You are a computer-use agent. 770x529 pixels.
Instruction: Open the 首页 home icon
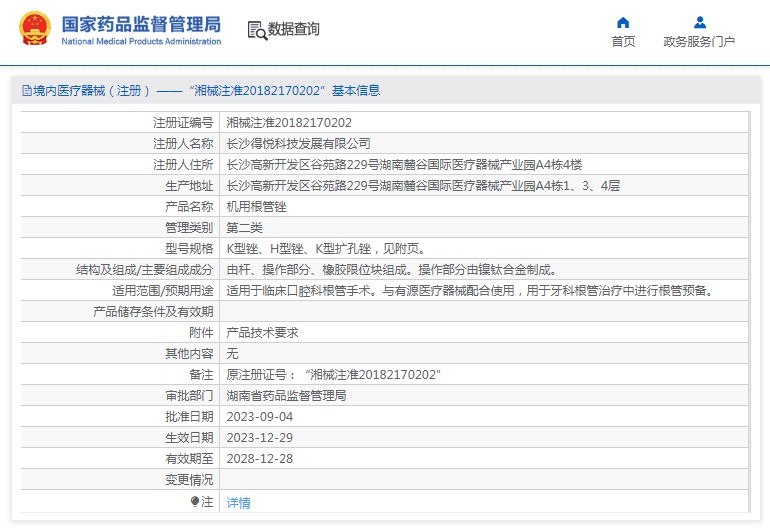pos(623,23)
